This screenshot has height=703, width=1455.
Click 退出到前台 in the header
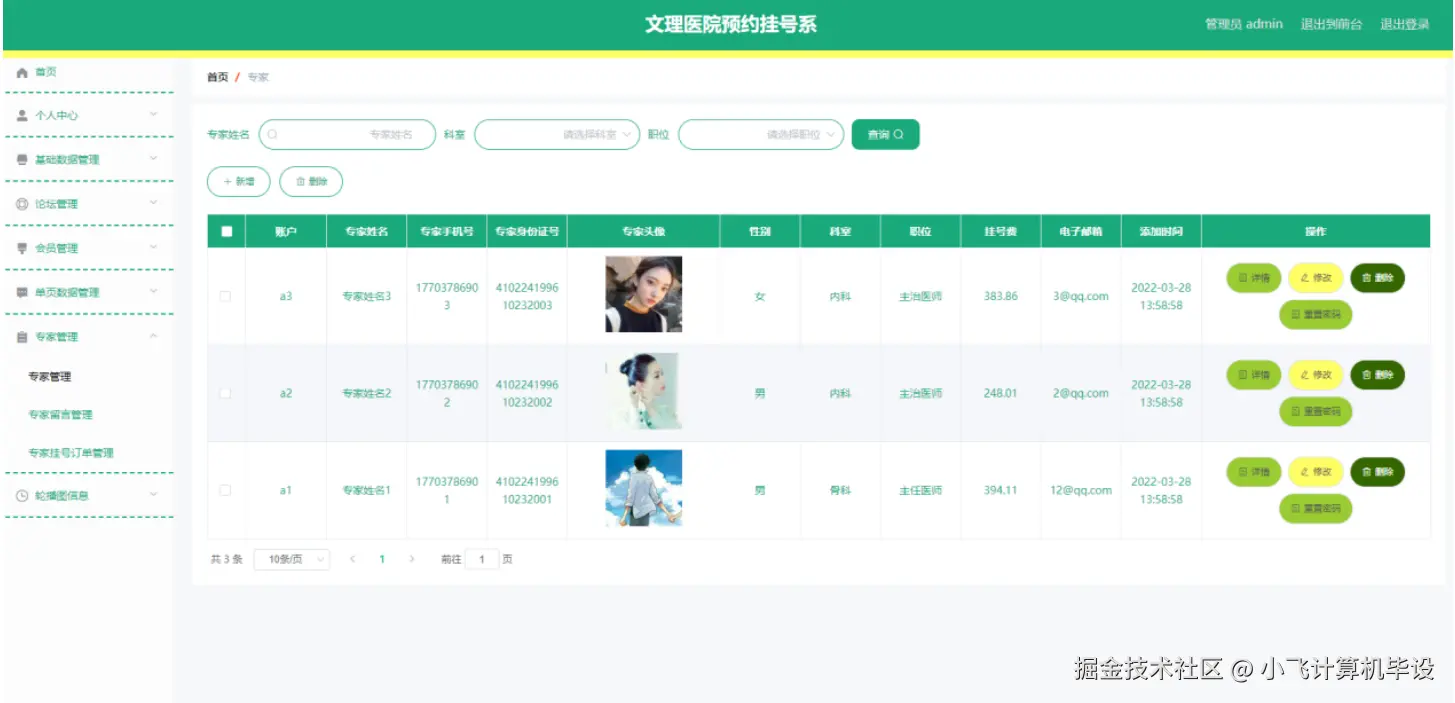coord(1331,25)
